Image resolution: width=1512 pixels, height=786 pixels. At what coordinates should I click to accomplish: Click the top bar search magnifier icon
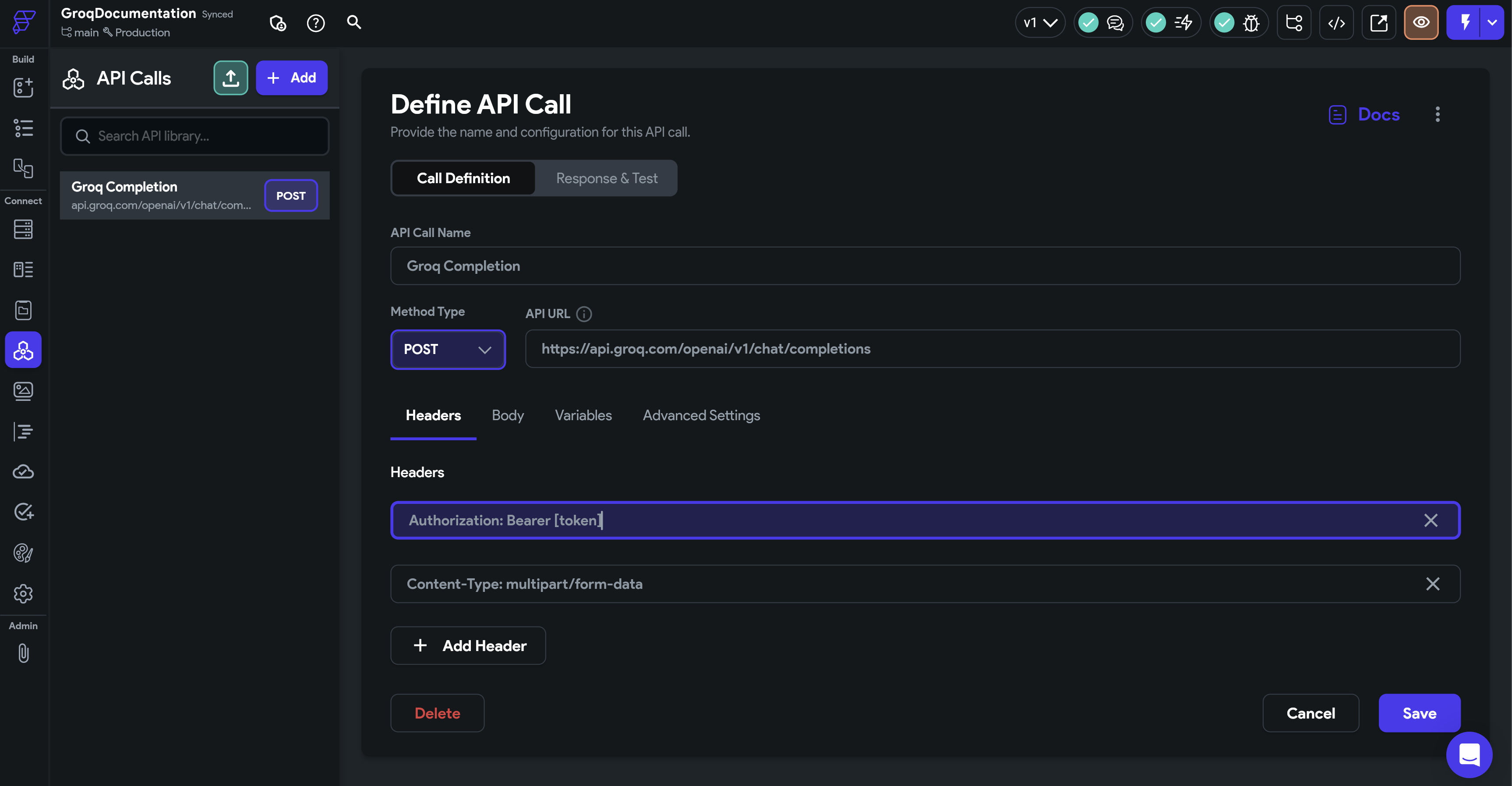click(x=354, y=22)
